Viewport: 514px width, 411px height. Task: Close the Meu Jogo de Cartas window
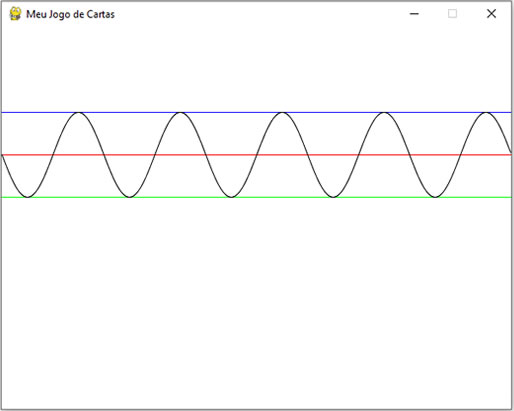pyautogui.click(x=491, y=14)
